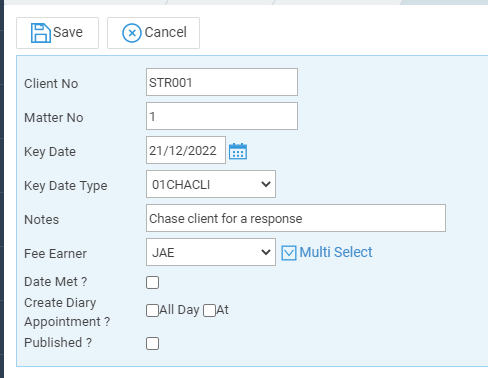Click the Create Diary Appointment ? label
Image resolution: width=488 pixels, height=378 pixels.
[67, 312]
